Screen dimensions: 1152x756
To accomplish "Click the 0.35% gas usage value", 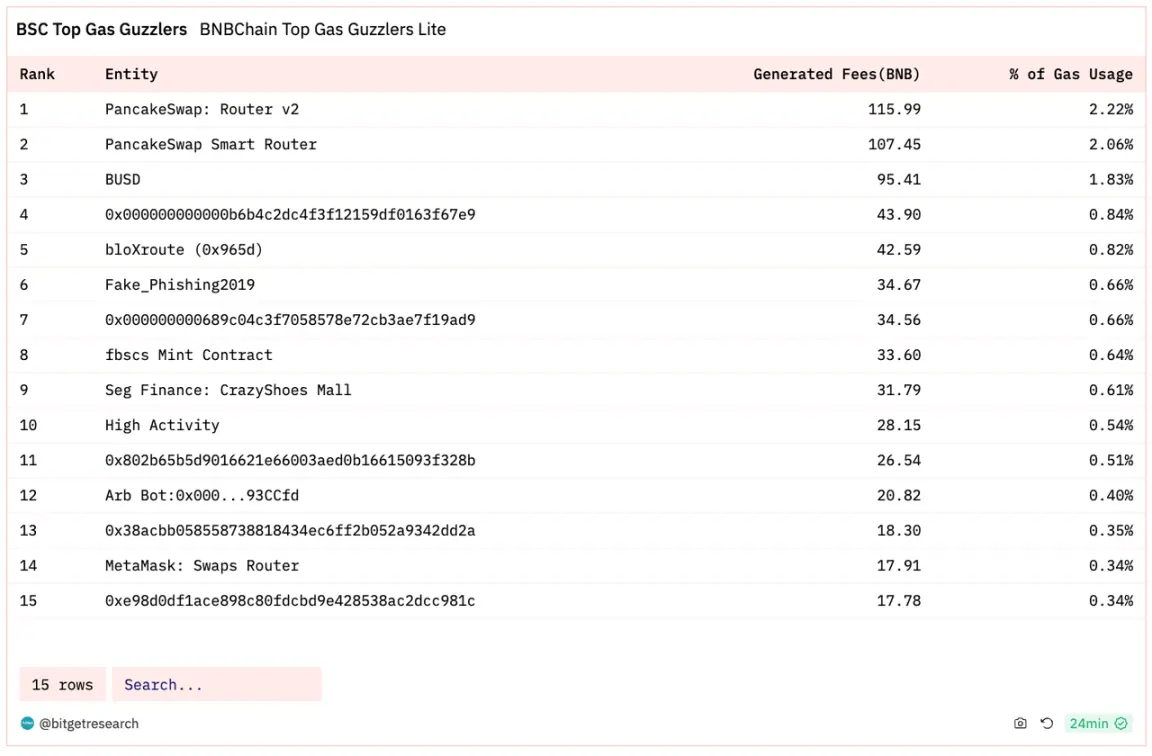I will (x=1111, y=530).
